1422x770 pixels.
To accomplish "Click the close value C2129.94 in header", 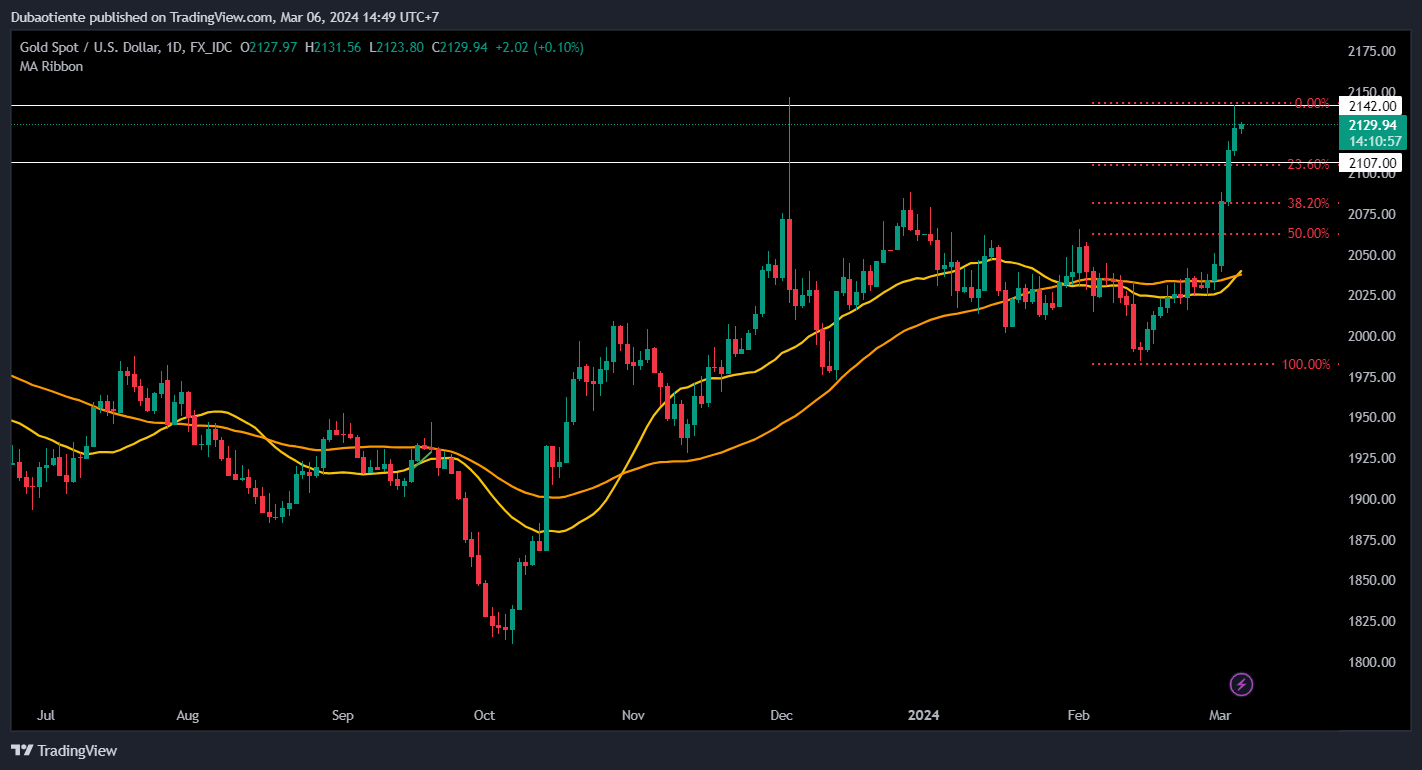I will pos(459,47).
